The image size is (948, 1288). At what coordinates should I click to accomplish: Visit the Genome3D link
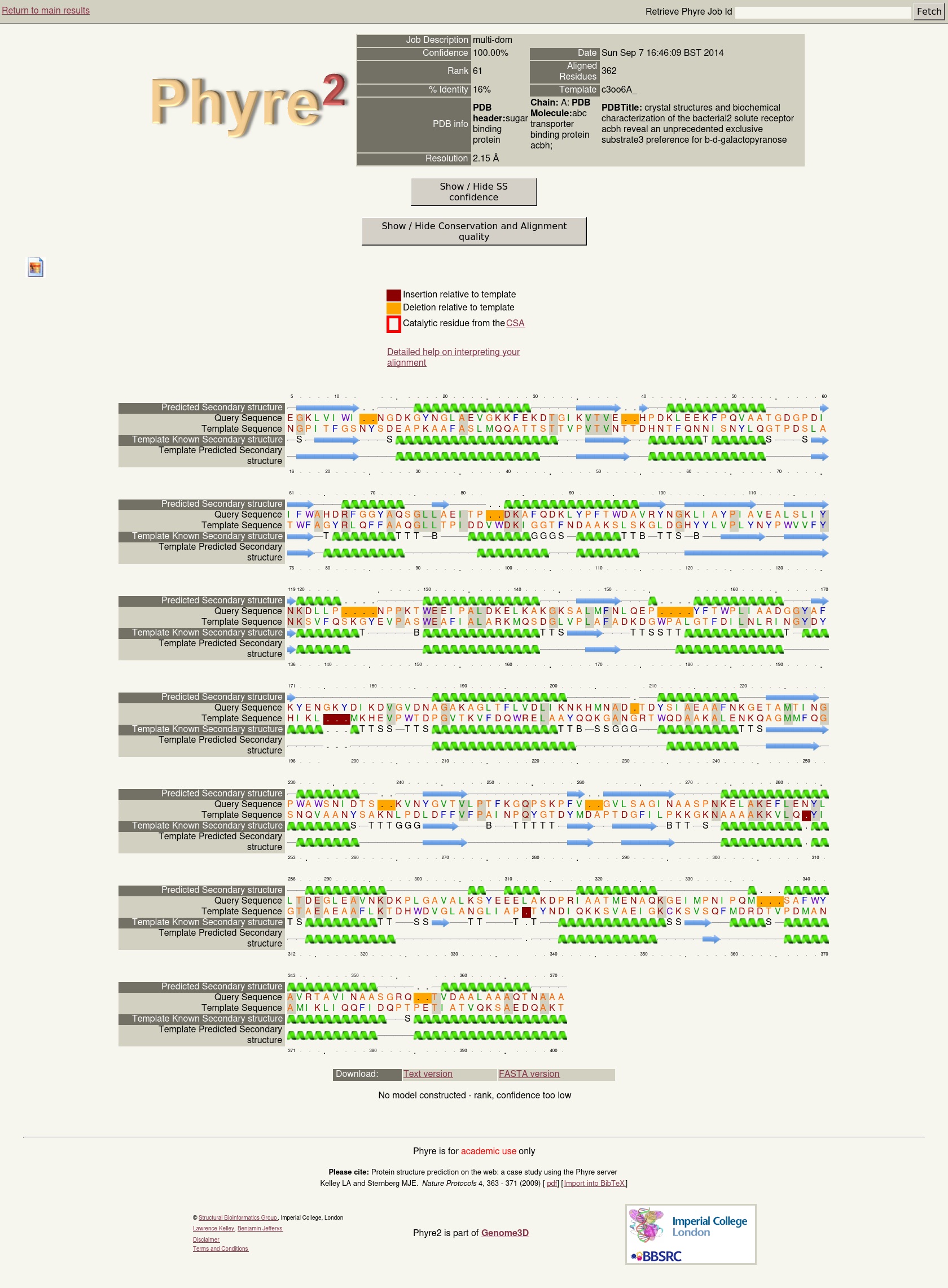[504, 1233]
